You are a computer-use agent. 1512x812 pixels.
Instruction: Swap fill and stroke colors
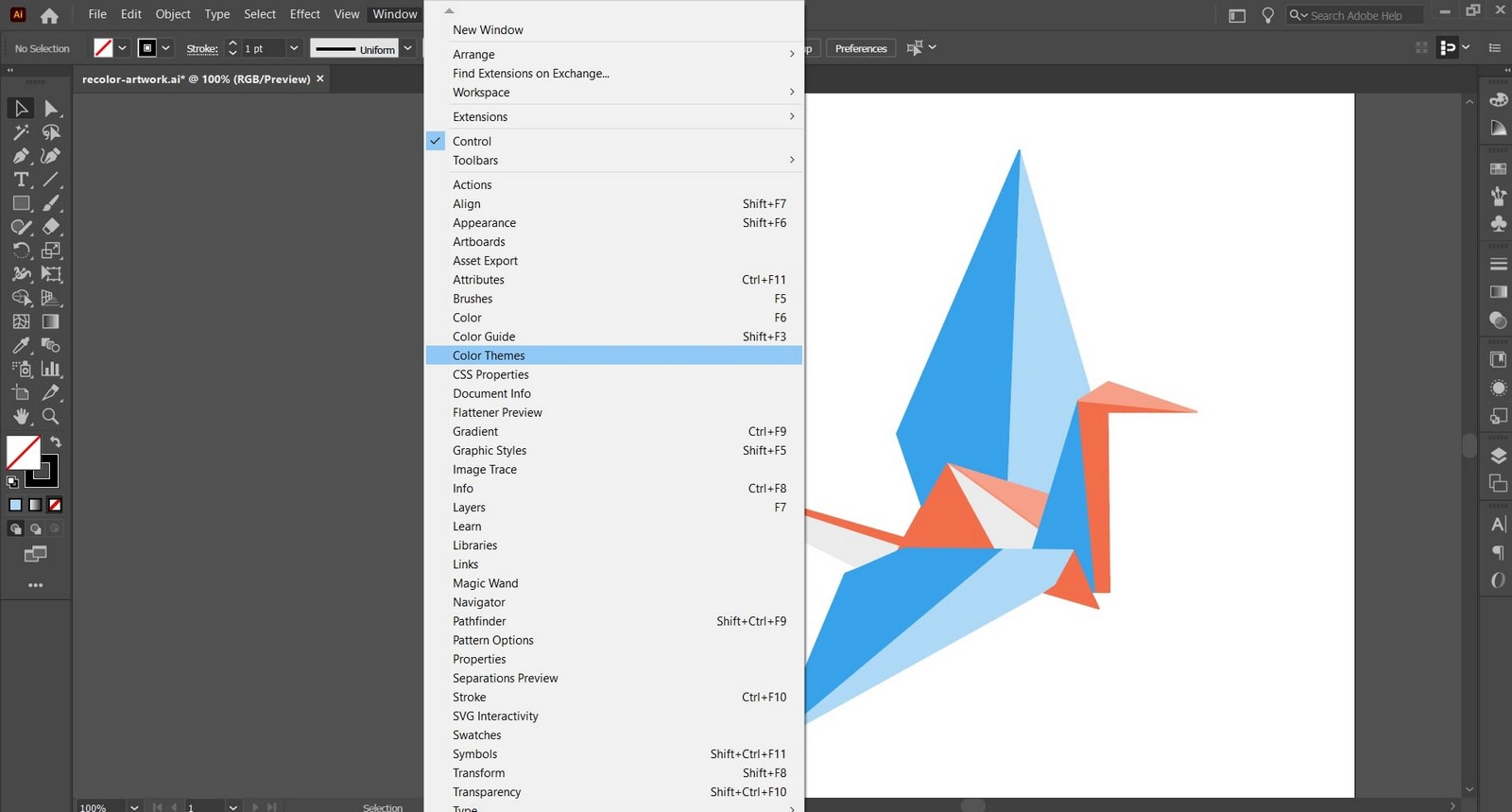click(56, 442)
